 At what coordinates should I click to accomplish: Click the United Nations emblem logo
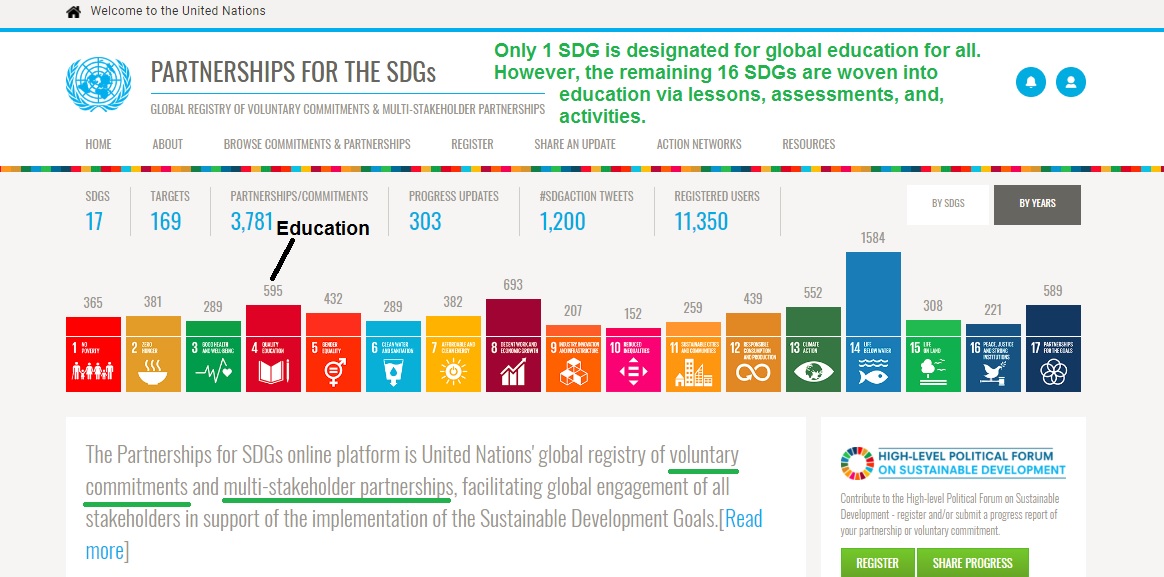99,84
